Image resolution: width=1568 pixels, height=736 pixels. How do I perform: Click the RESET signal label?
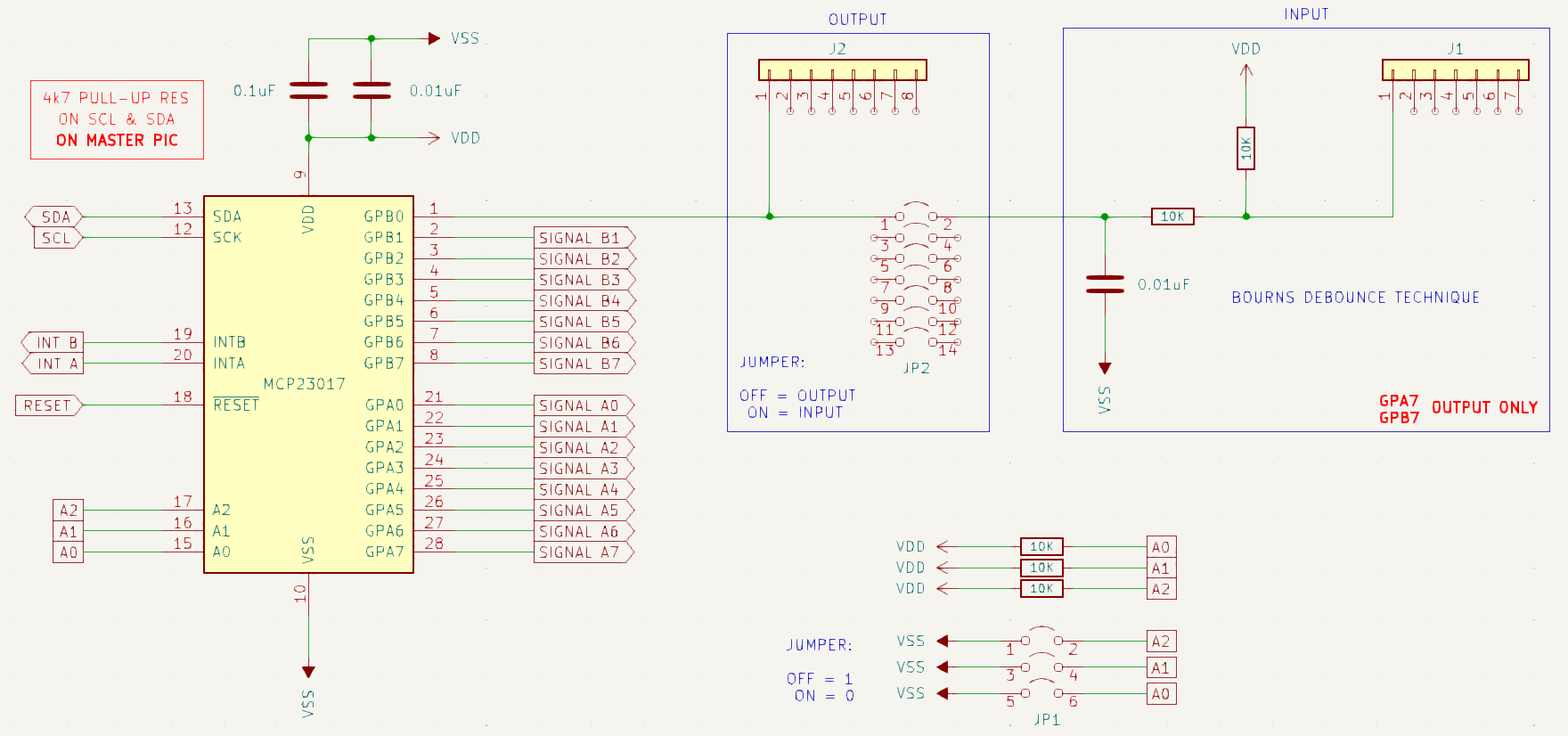(x=48, y=405)
